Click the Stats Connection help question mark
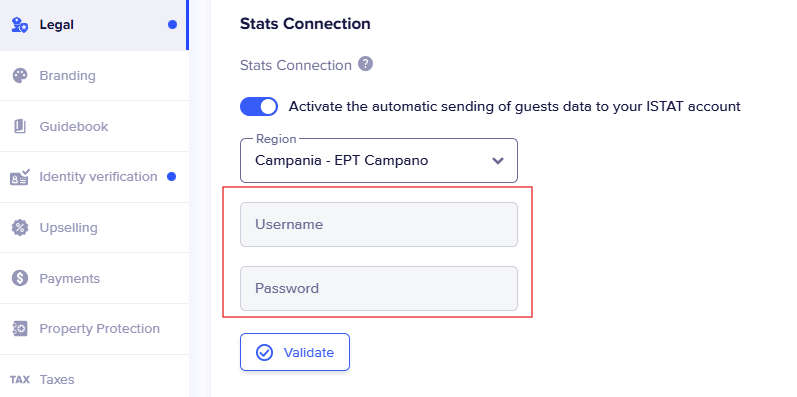This screenshot has width=797, height=397. (365, 64)
